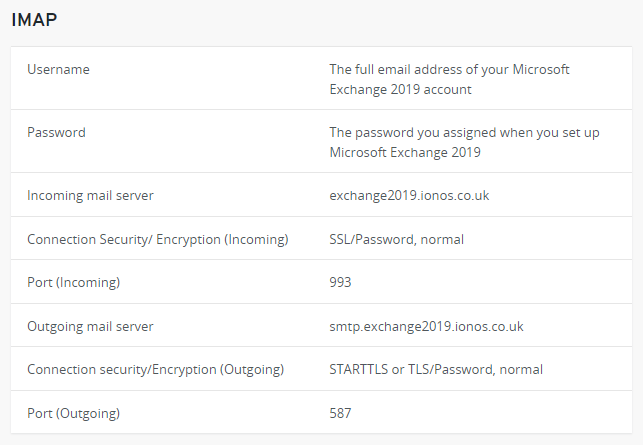This screenshot has width=643, height=445.
Task: Click 'Connection security/Encryption (Outgoing)' label
Action: tap(155, 370)
